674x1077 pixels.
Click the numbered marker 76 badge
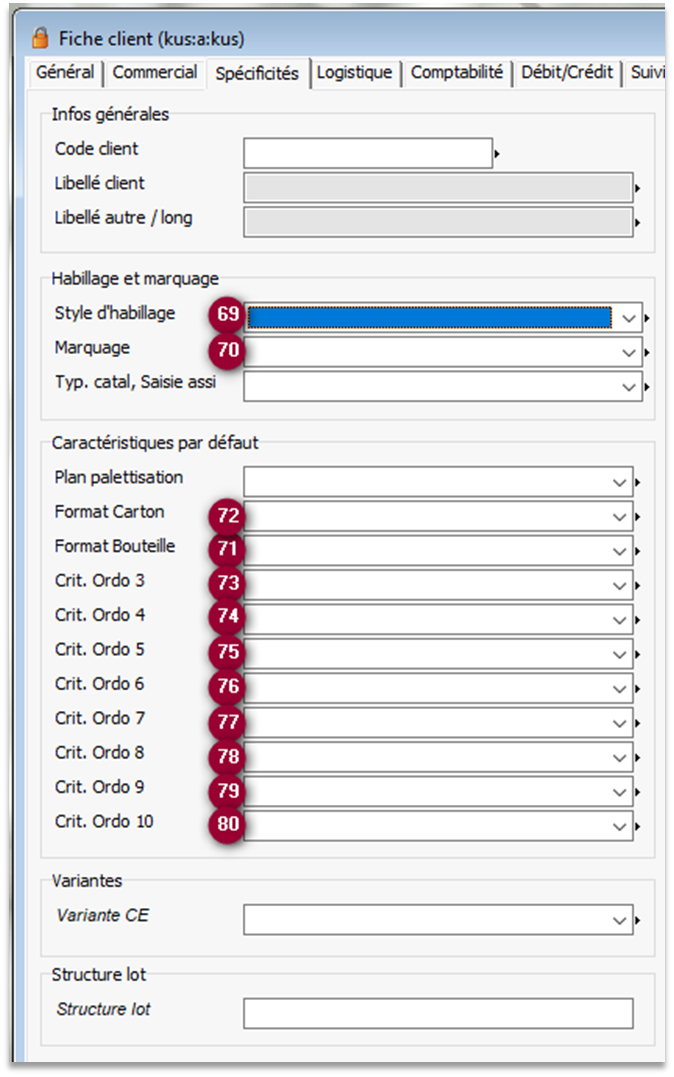(229, 688)
